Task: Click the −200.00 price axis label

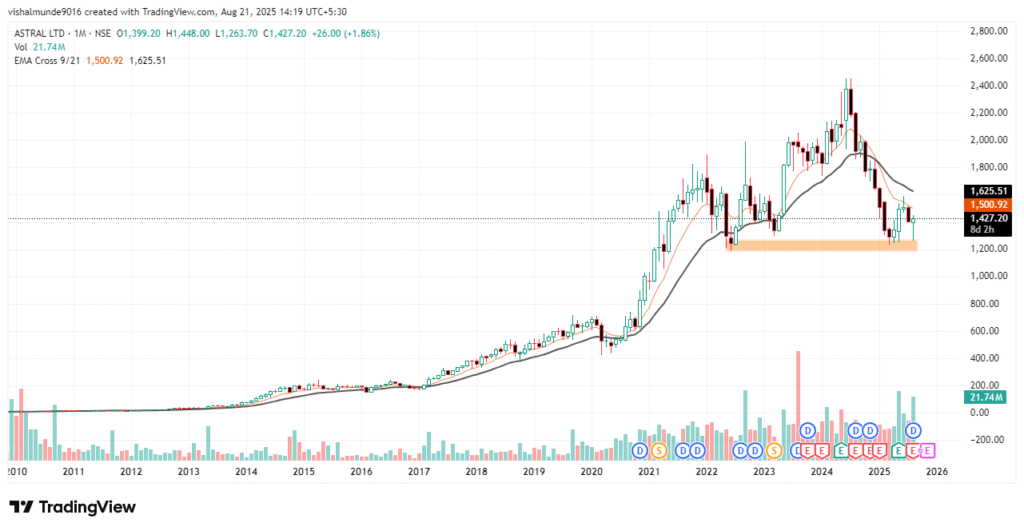Action: click(987, 440)
